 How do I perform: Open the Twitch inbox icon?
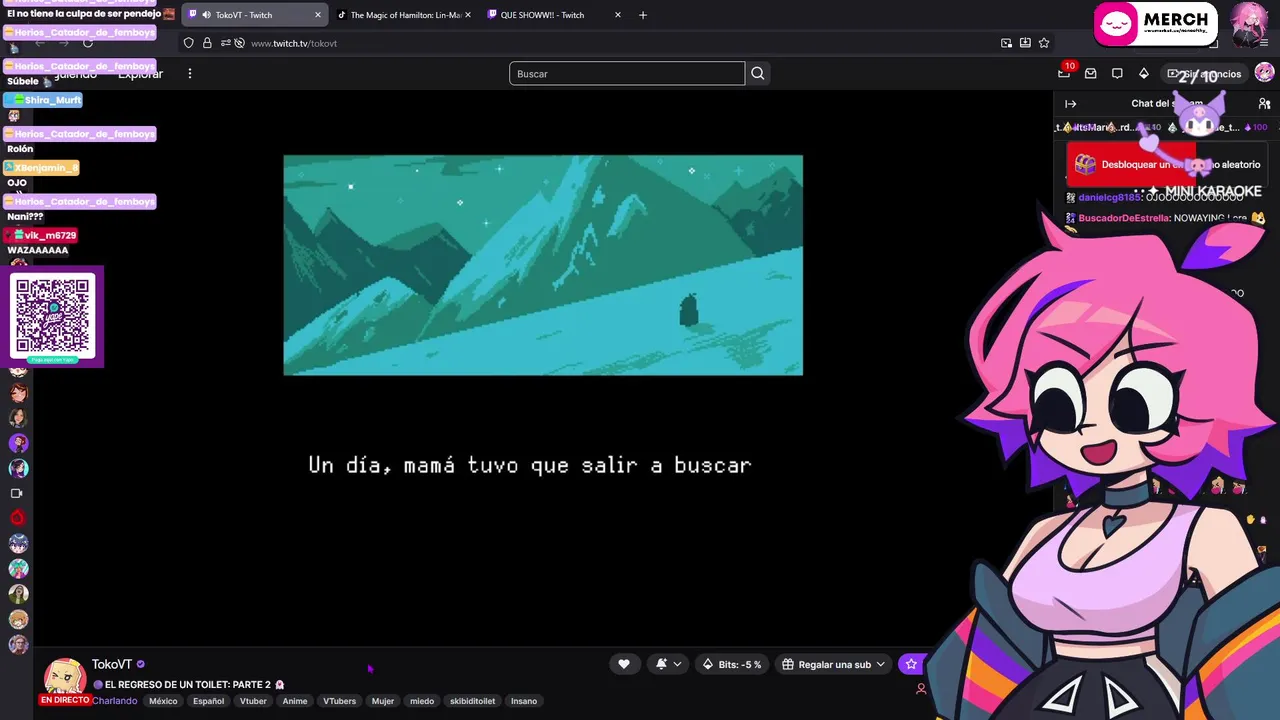(x=1091, y=73)
